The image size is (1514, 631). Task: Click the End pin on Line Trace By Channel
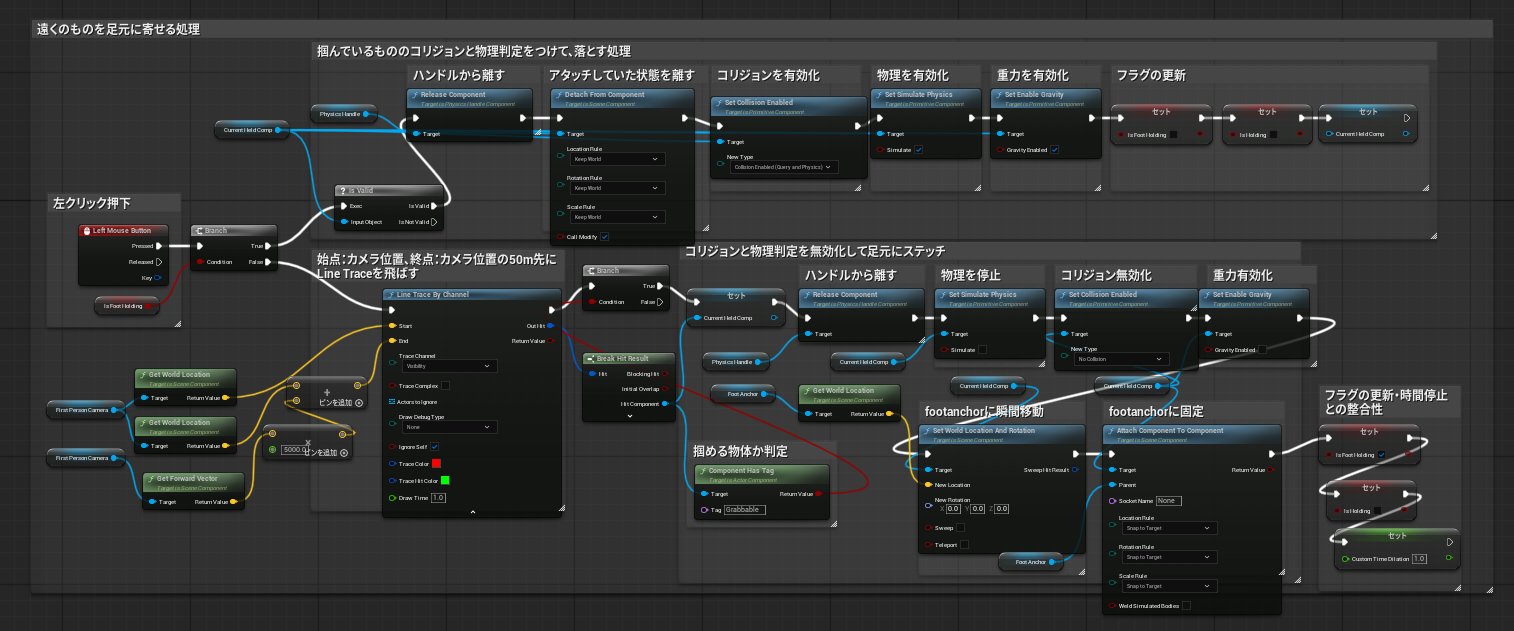point(392,341)
